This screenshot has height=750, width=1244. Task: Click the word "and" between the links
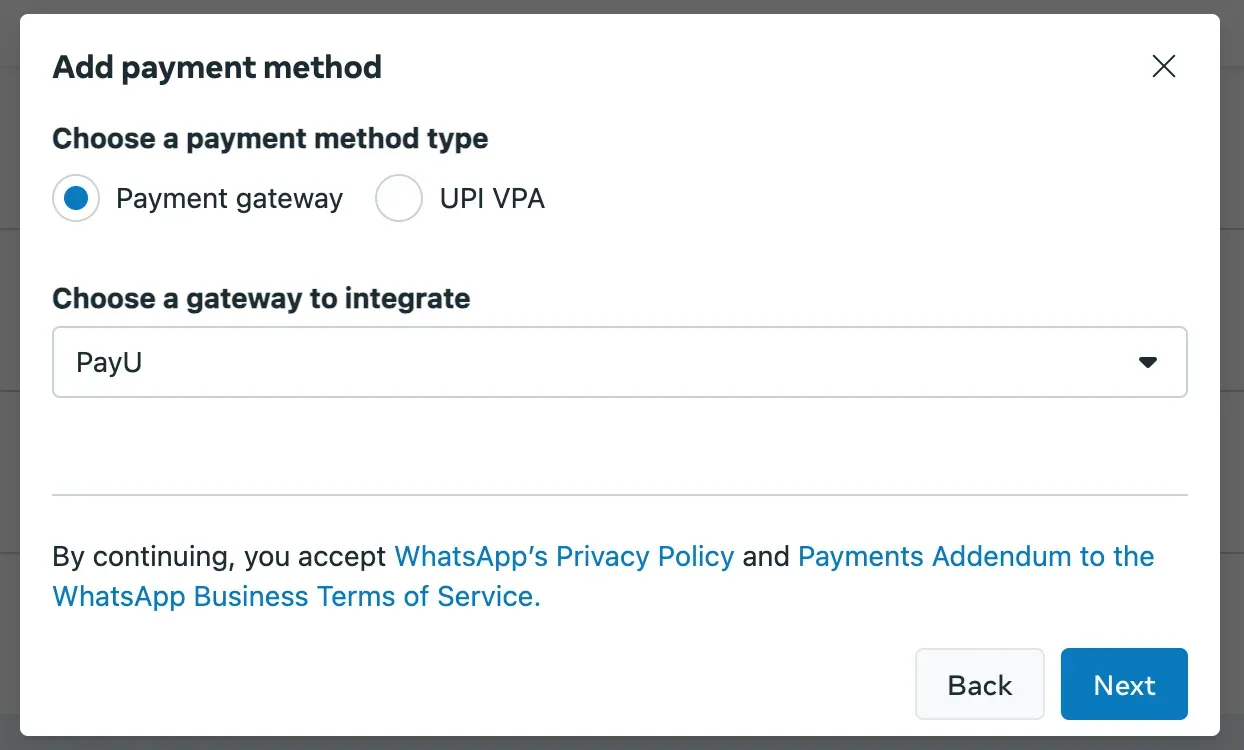pos(766,556)
